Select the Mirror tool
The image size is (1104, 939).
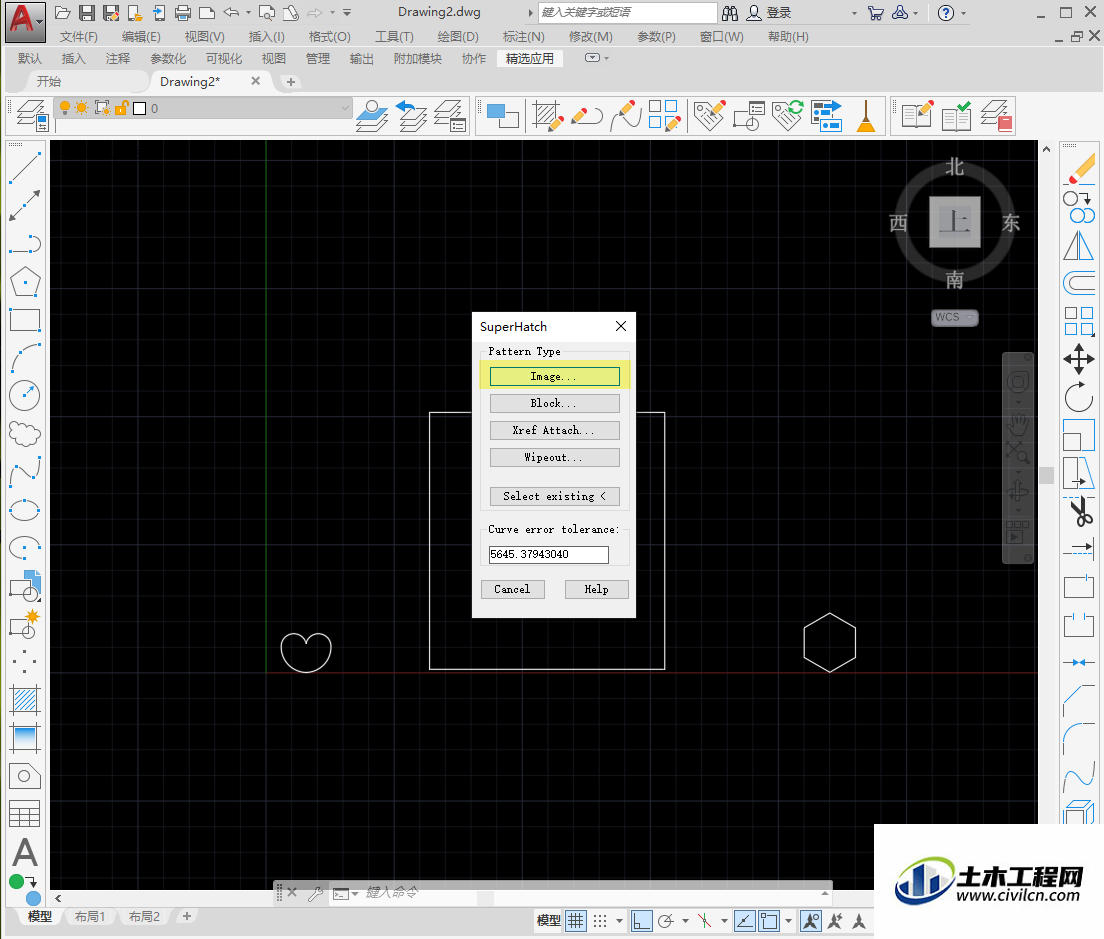[1079, 246]
